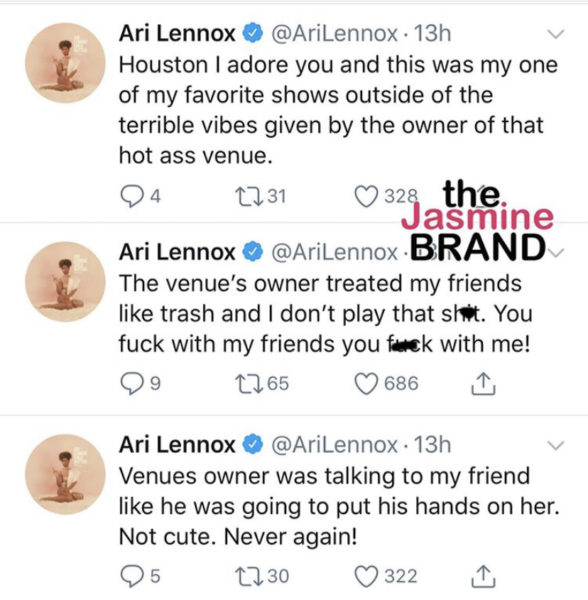The height and width of the screenshot is (600, 588).
Task: Share the Never again tweet
Action: click(483, 576)
